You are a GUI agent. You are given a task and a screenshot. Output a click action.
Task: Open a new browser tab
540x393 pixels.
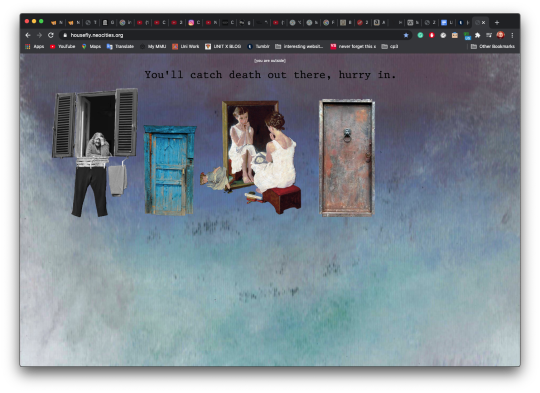click(x=497, y=23)
